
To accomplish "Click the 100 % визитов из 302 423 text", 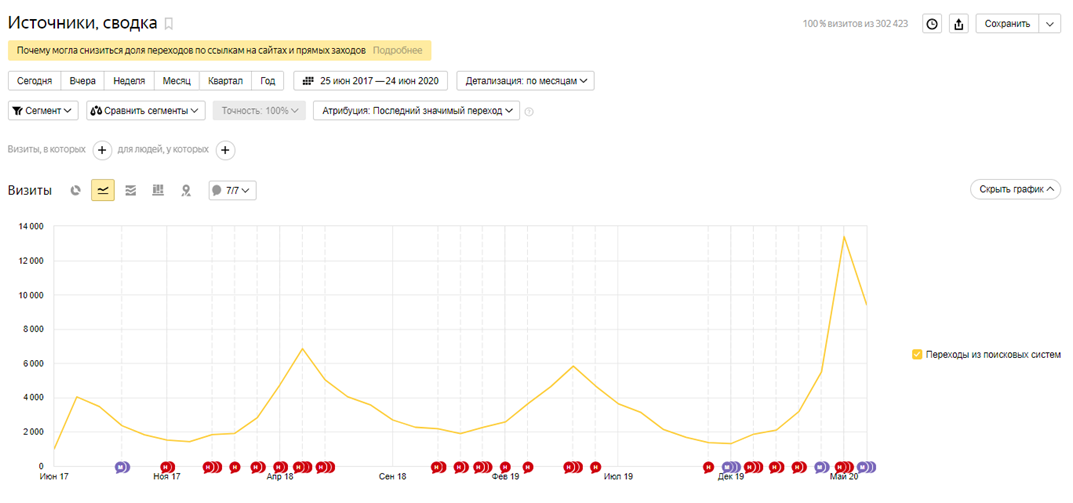I will pyautogui.click(x=855, y=24).
